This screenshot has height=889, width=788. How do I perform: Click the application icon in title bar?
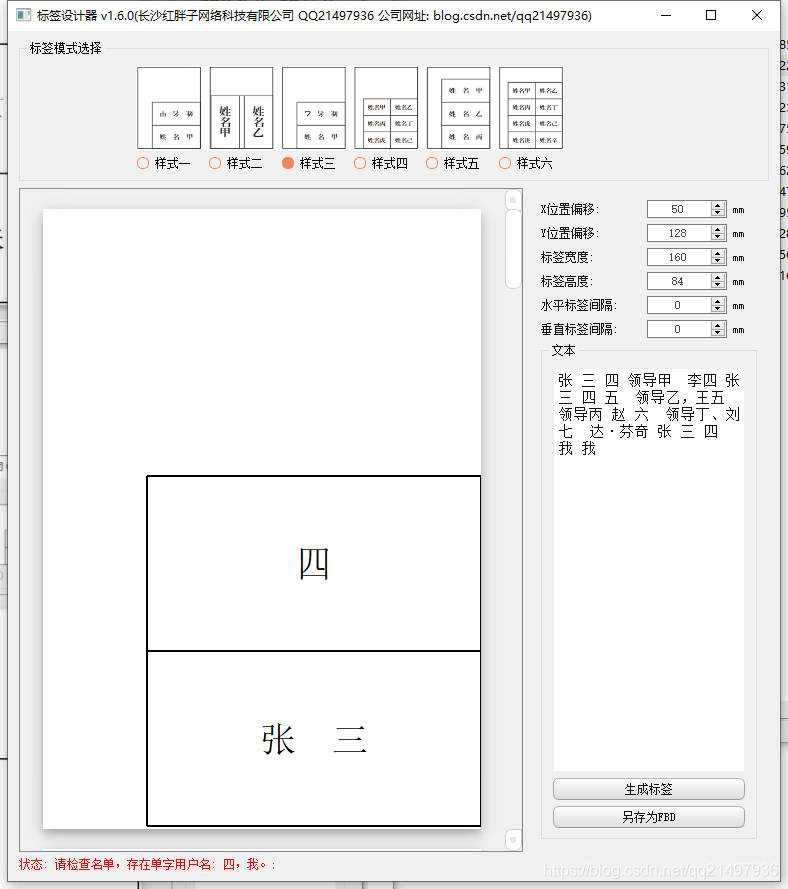23,15
